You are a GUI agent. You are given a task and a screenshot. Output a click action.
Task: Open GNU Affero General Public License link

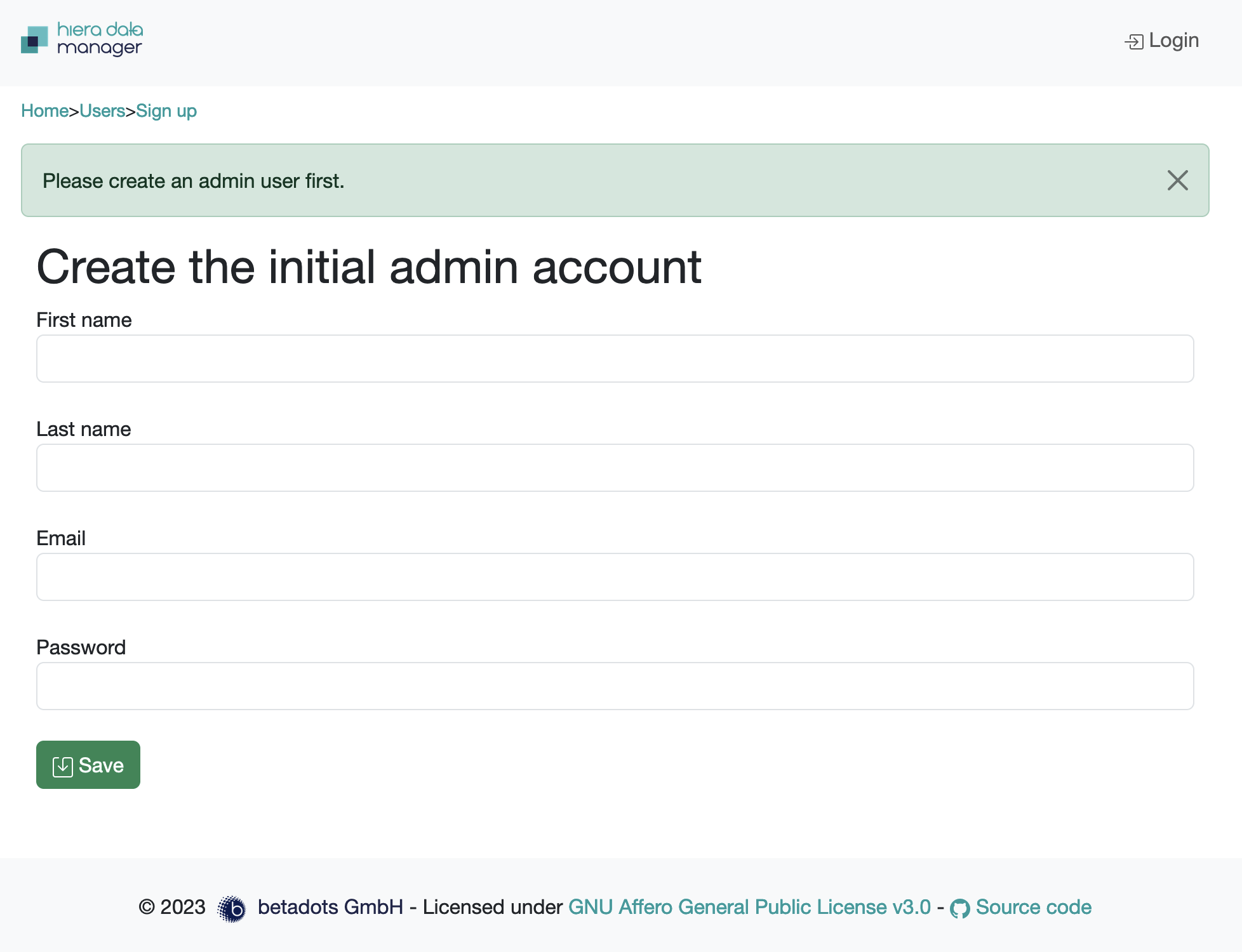[749, 907]
